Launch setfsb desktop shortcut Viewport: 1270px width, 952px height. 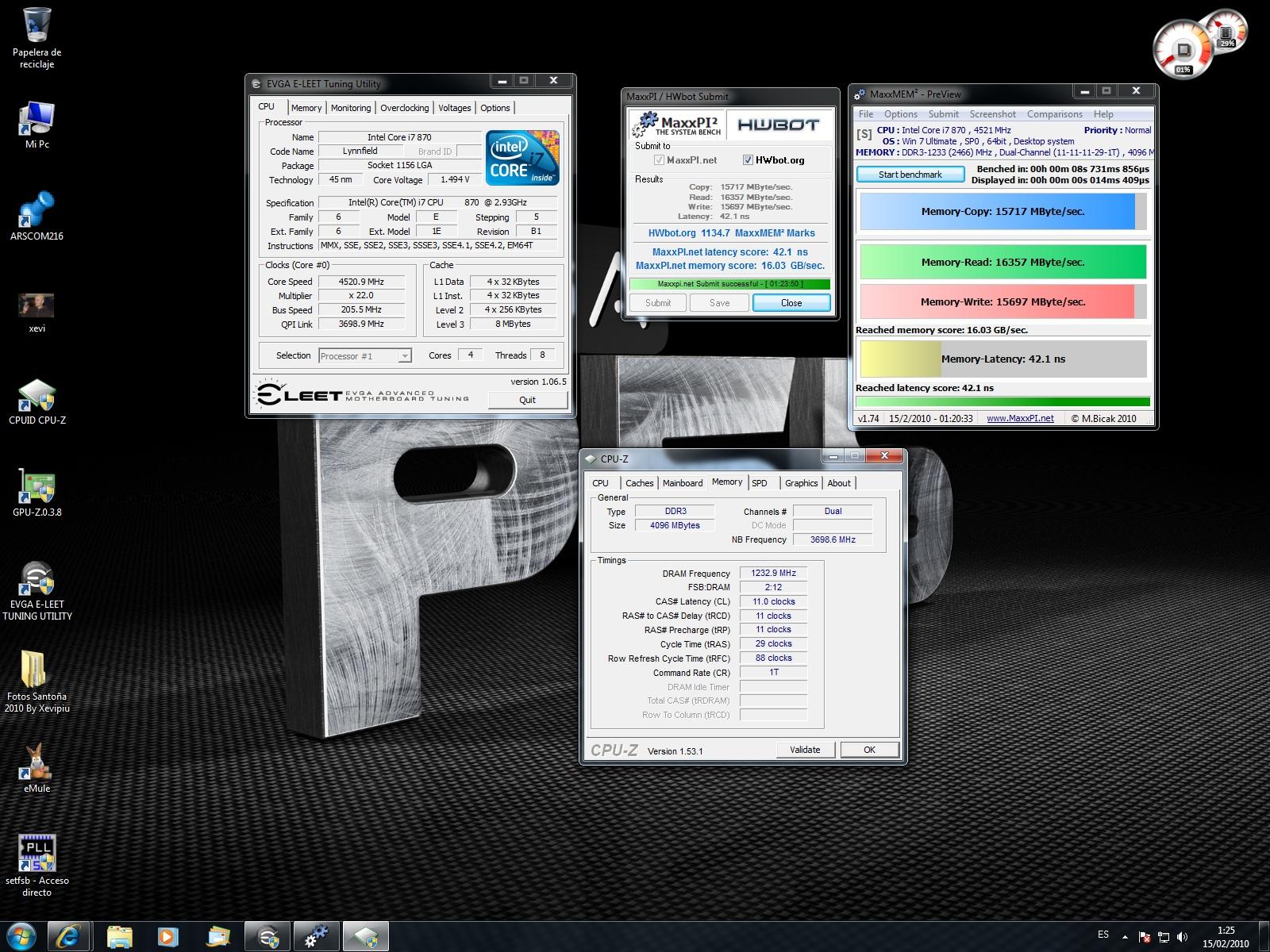(37, 866)
